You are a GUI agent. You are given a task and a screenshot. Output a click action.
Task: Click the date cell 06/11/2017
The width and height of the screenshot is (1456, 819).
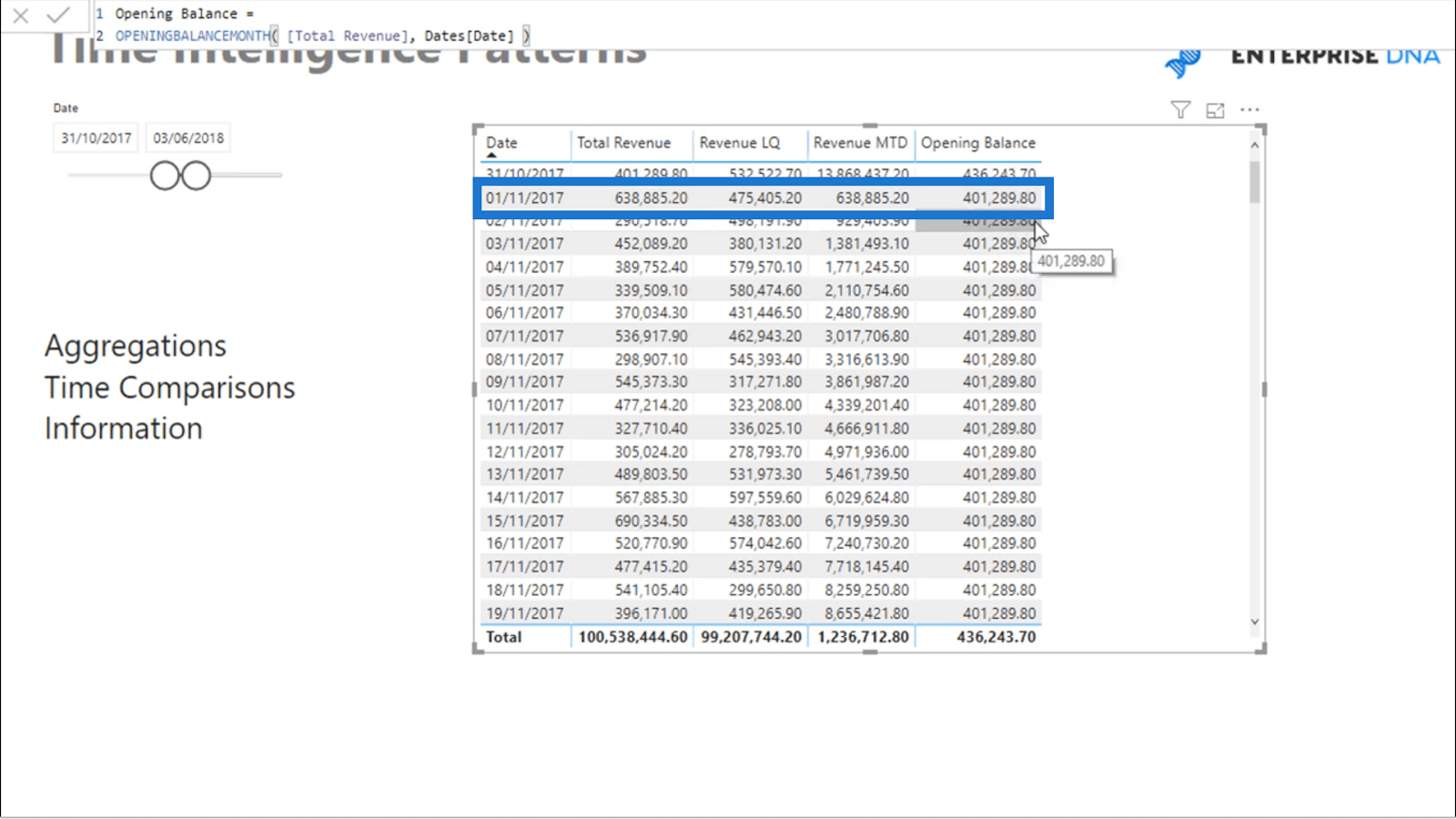[524, 313]
